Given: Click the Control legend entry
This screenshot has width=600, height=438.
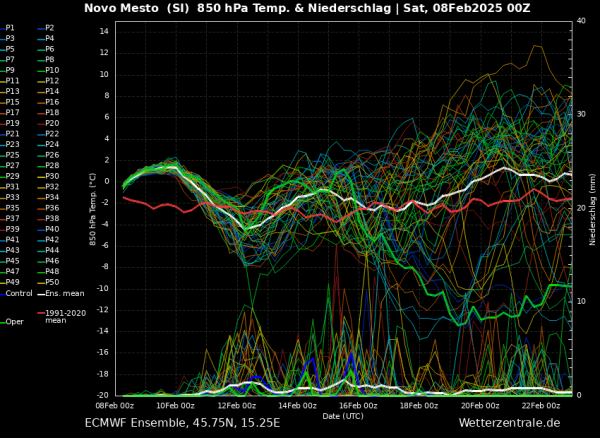Looking at the screenshot, I should tap(16, 294).
